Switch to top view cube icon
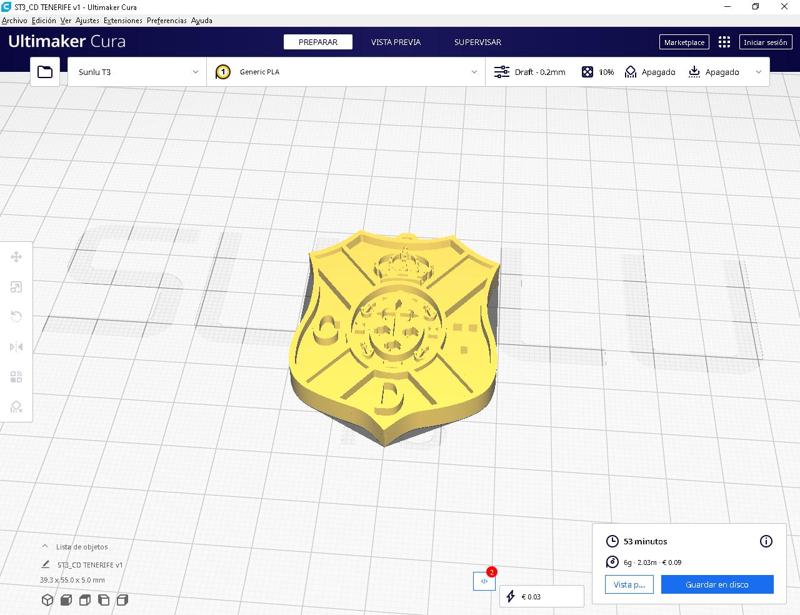Screen dimensions: 800x615 coord(85,600)
